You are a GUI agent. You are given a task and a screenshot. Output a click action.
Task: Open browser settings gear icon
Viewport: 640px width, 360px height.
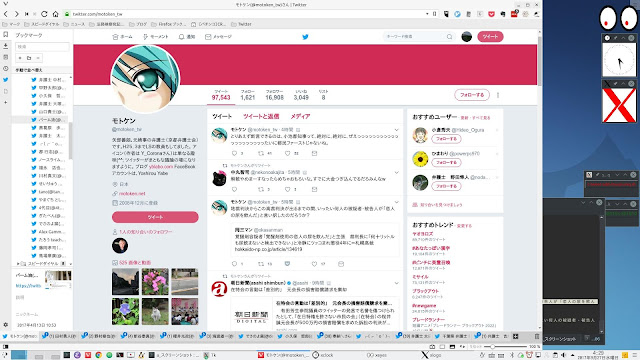click(6, 325)
